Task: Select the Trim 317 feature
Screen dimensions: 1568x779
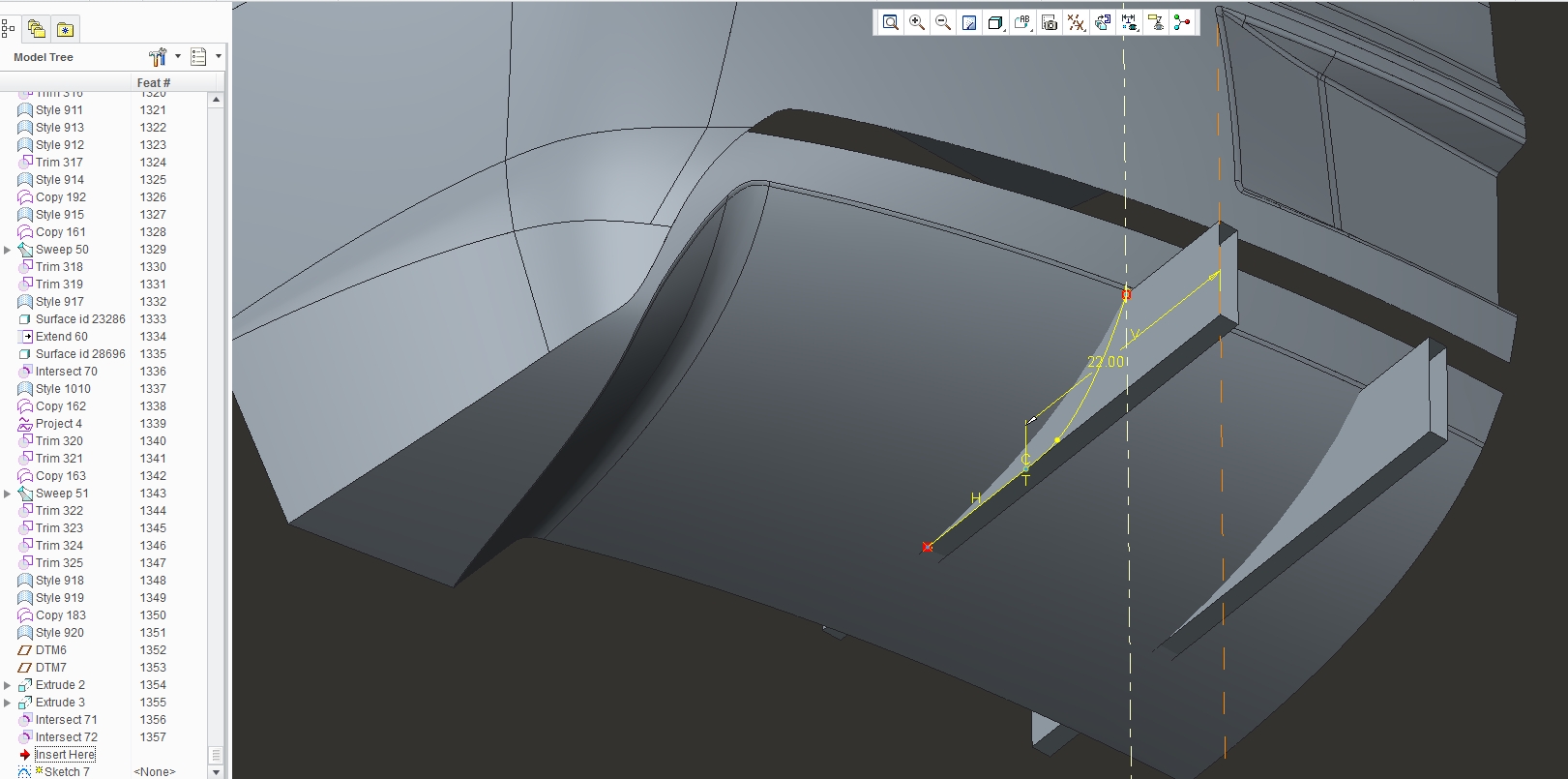Action: (59, 163)
